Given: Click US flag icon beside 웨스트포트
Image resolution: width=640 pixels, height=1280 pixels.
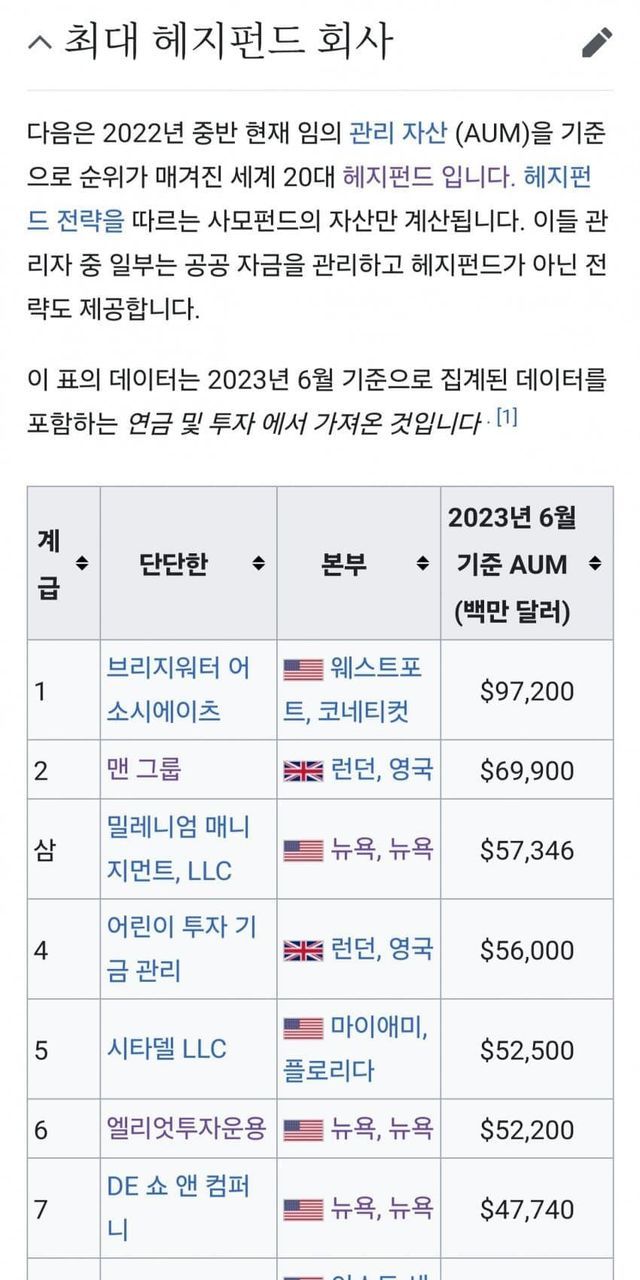Looking at the screenshot, I should coord(303,669).
